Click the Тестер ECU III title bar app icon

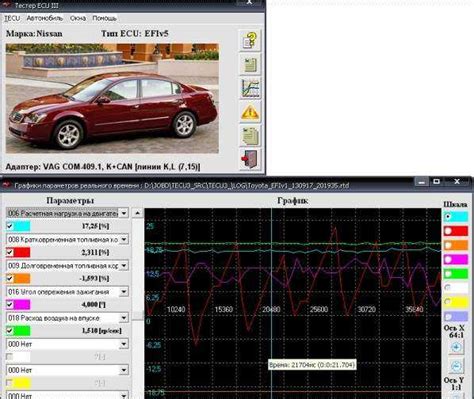[x=6, y=5]
